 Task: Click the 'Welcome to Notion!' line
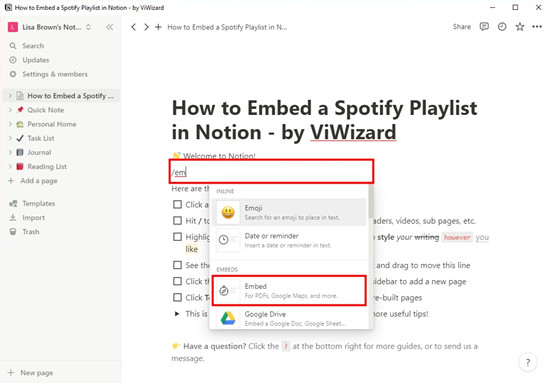tap(219, 156)
